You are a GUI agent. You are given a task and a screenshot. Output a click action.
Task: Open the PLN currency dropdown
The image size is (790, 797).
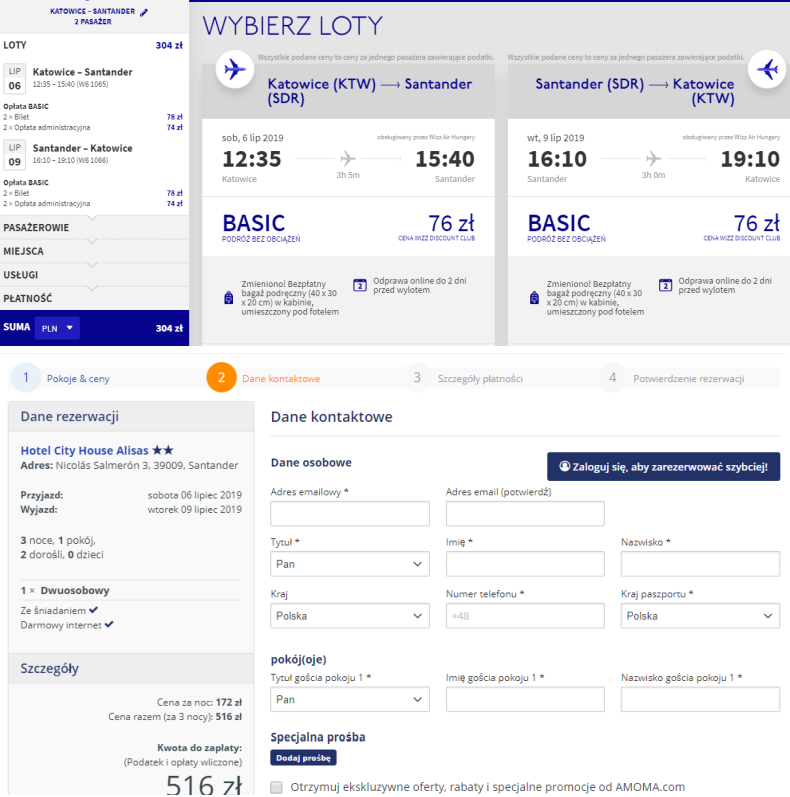(57, 328)
